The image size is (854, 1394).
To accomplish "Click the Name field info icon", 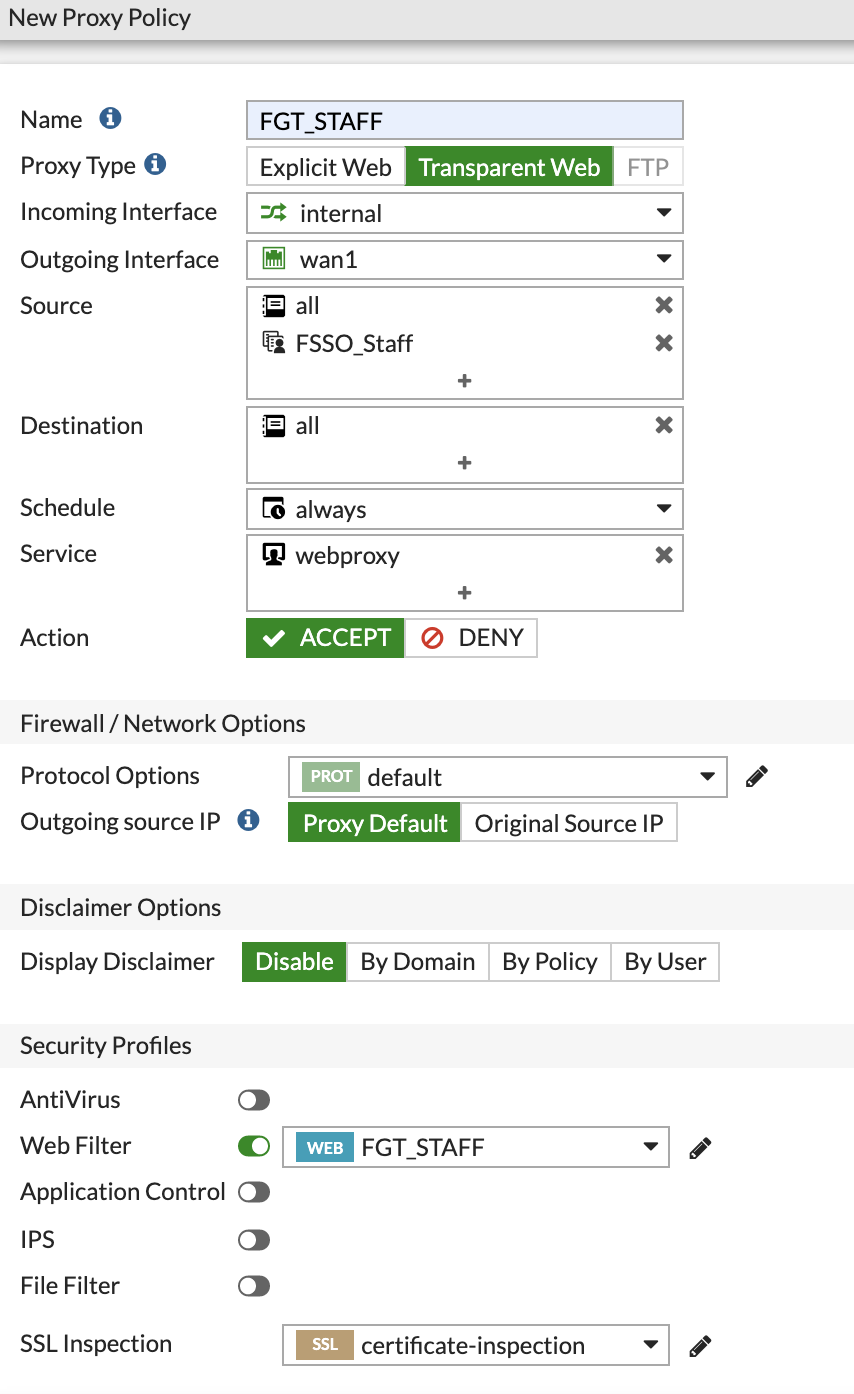I will (x=110, y=118).
